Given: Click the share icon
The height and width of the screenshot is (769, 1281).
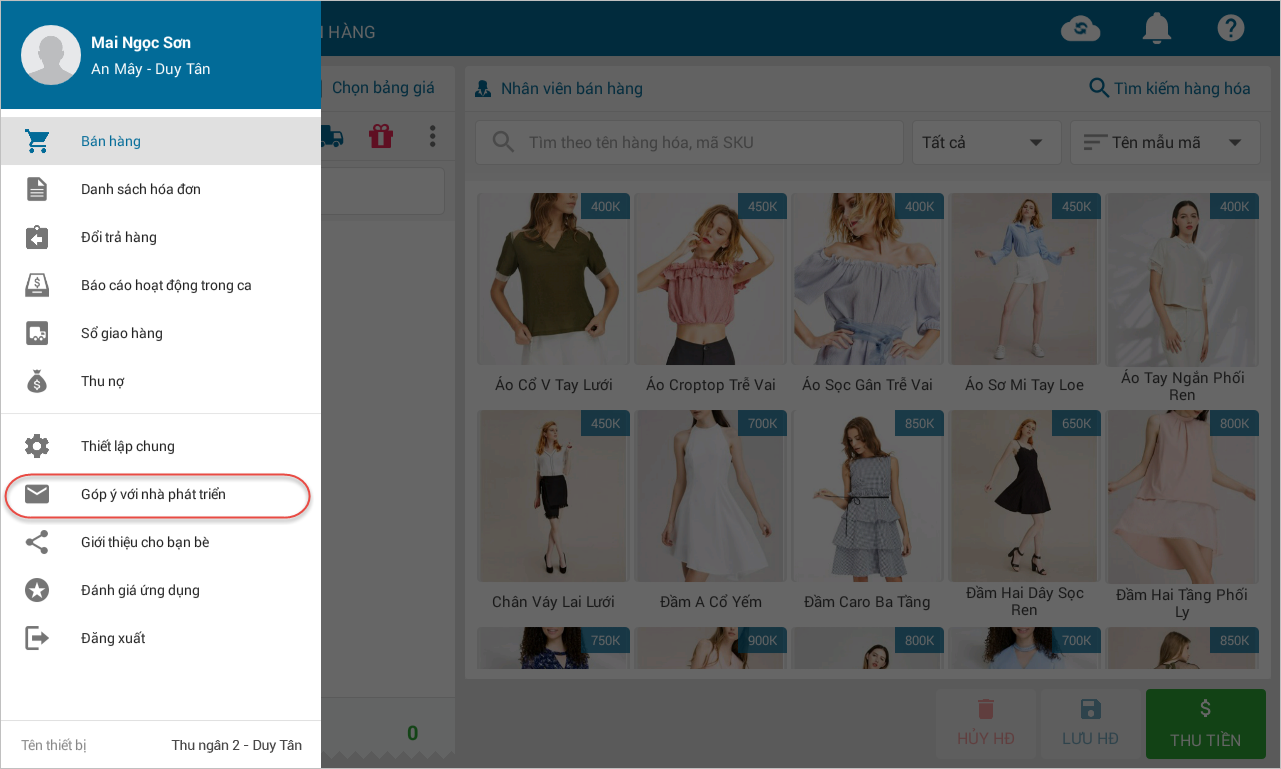Looking at the screenshot, I should [37, 542].
